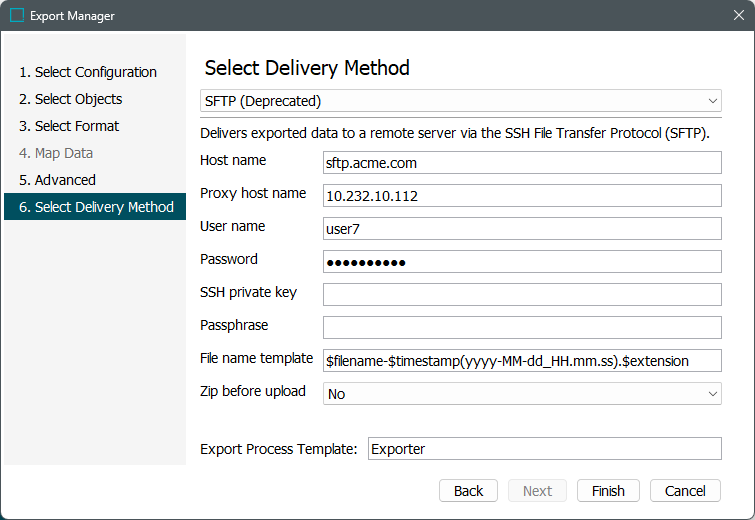755x520 pixels.
Task: Expand the Zip before upload dropdown
Action: coord(521,394)
